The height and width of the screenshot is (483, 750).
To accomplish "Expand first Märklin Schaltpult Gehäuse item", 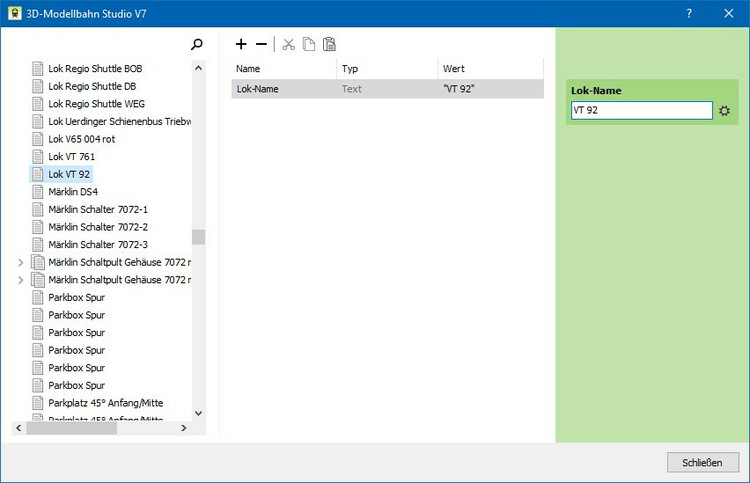I will (x=21, y=262).
